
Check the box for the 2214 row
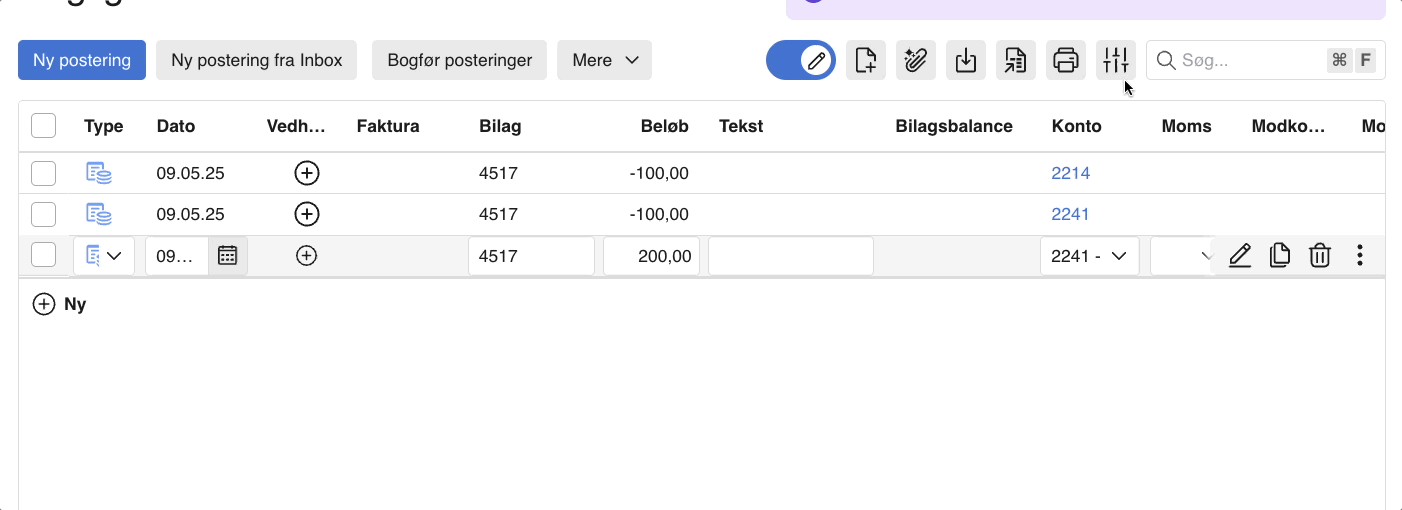[x=43, y=173]
